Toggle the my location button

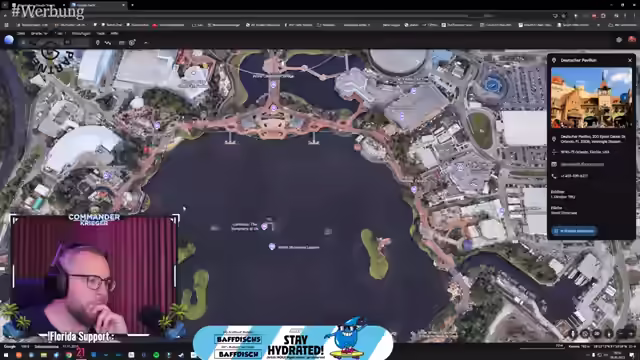coord(609,334)
